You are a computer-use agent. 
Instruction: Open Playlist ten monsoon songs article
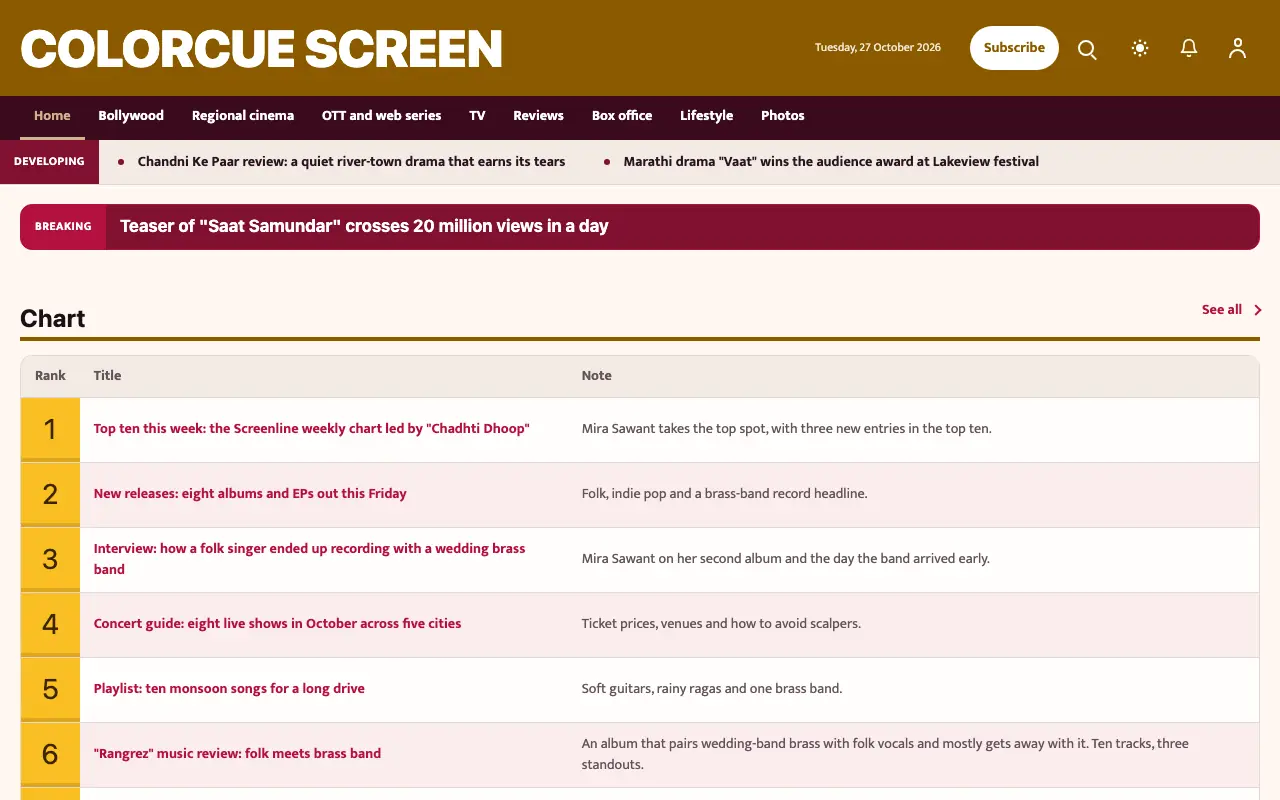(x=229, y=689)
